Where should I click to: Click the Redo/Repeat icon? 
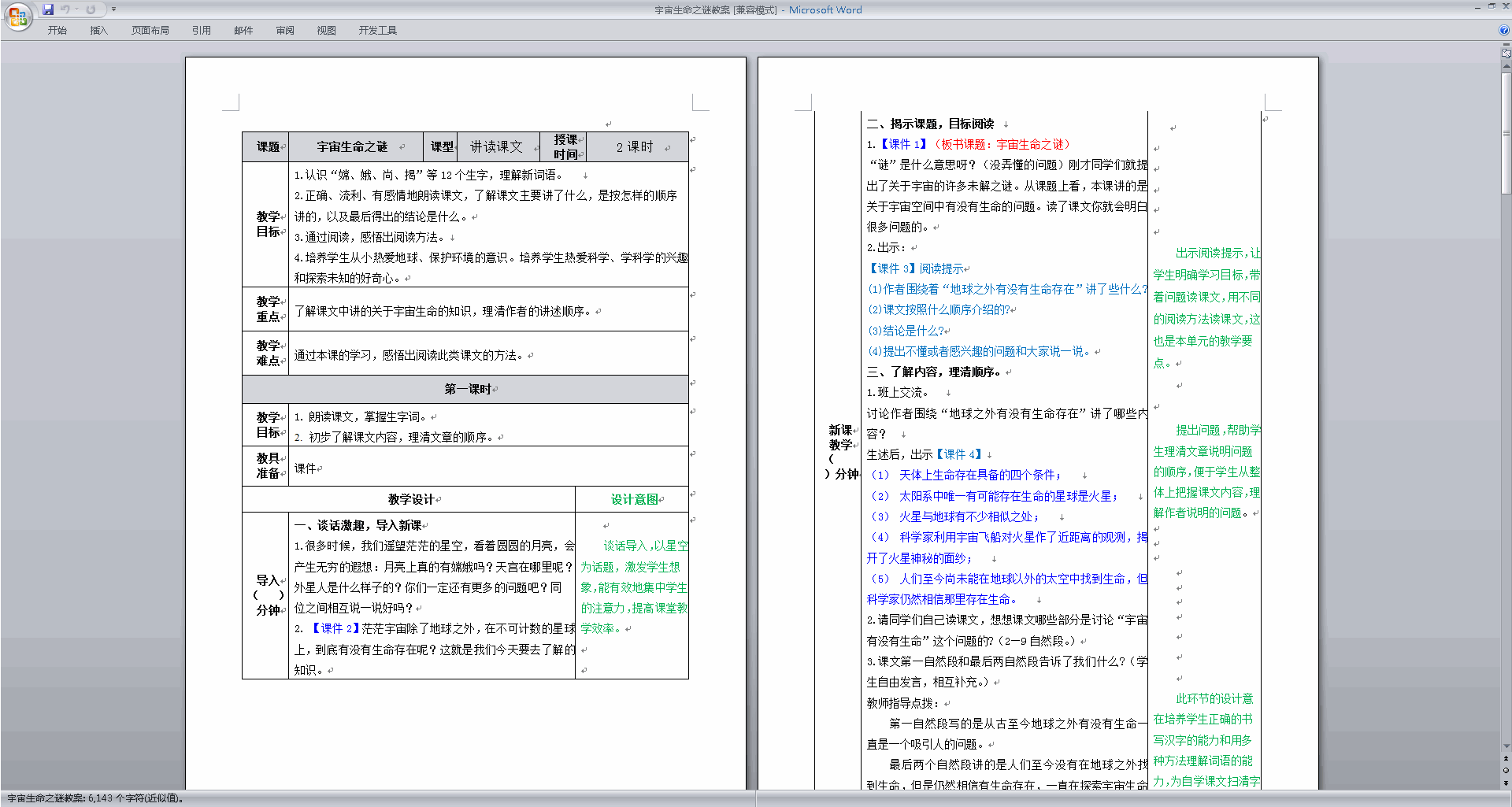coord(91,9)
